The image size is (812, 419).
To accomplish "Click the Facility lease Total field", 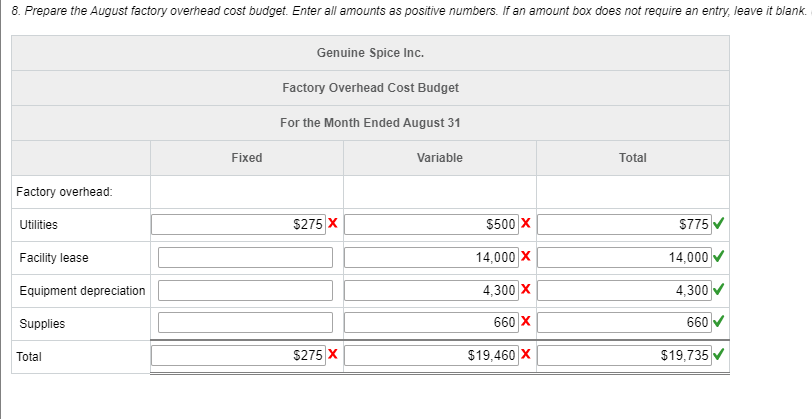I will coord(624,257).
